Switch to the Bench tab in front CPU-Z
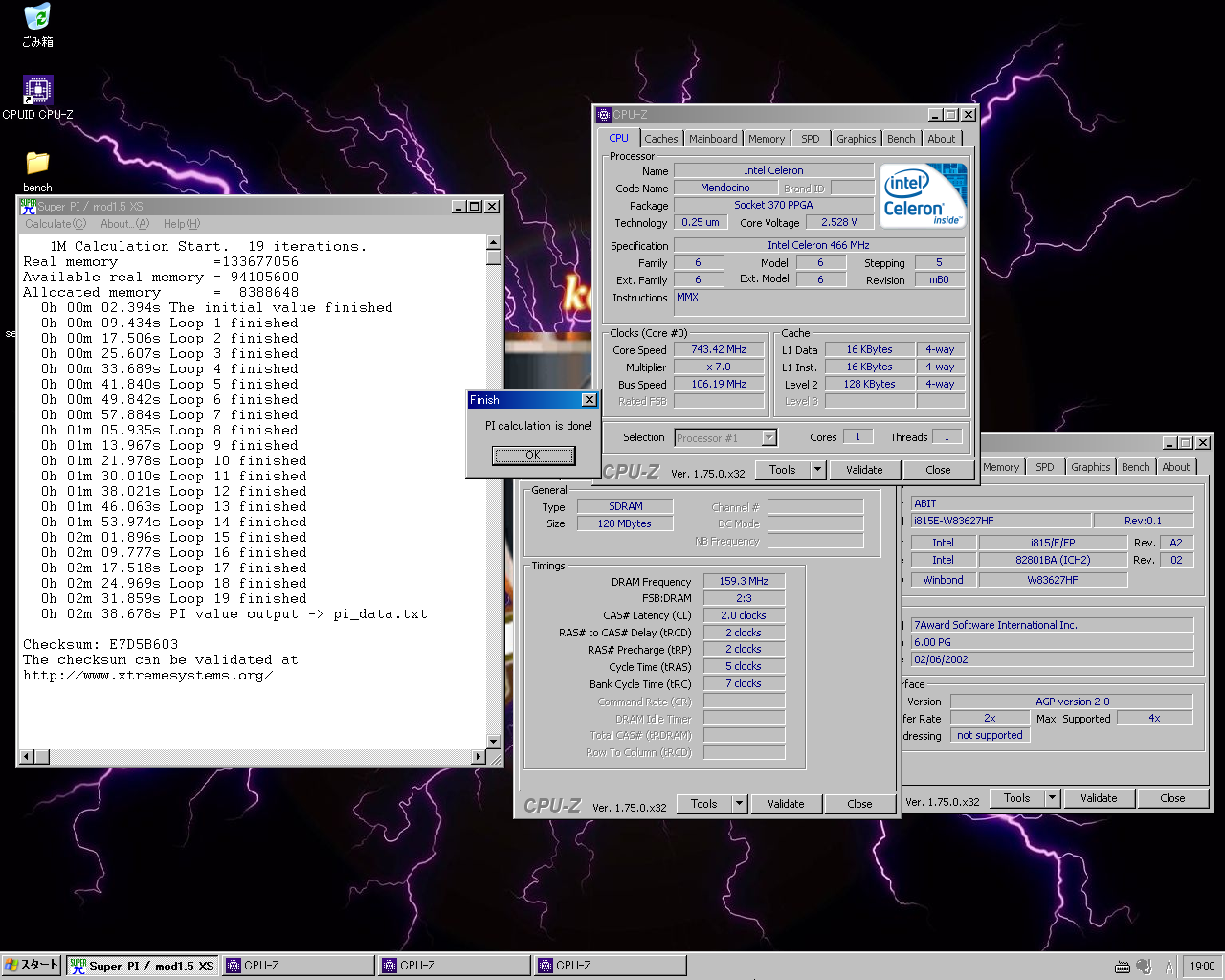Screen dimensions: 1225x980 (x=901, y=139)
